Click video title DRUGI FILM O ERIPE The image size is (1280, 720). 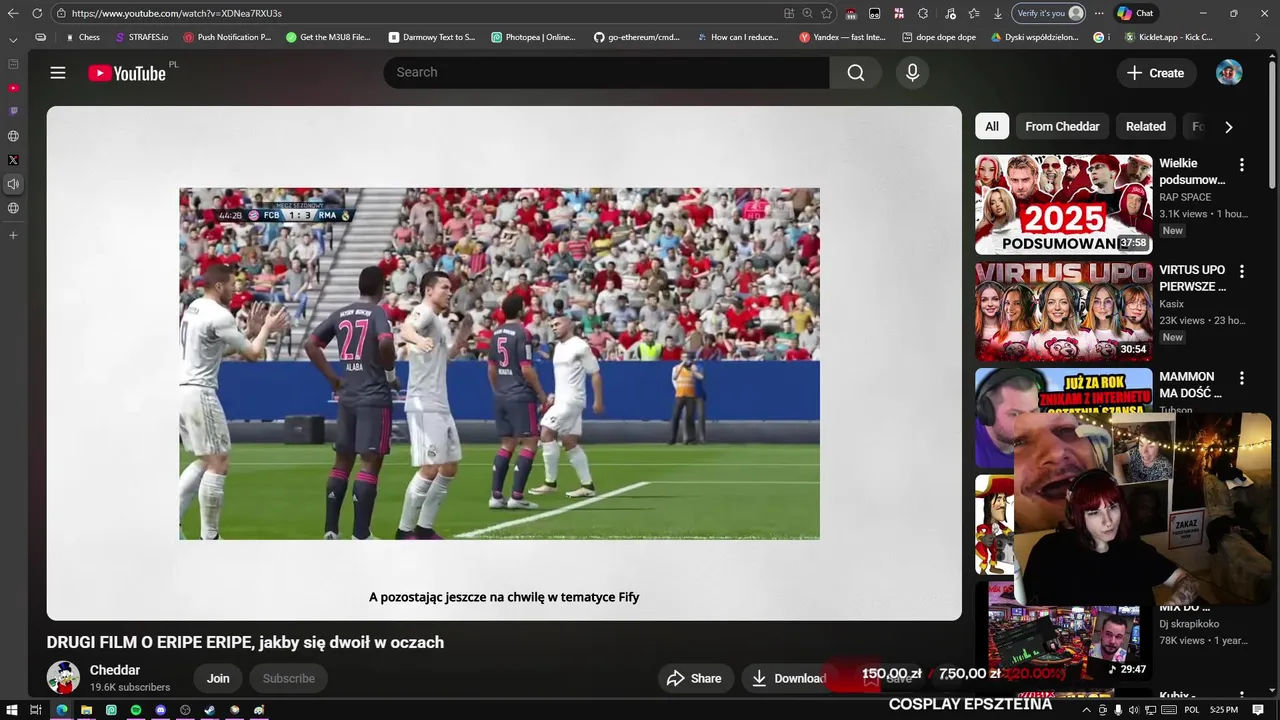click(245, 642)
